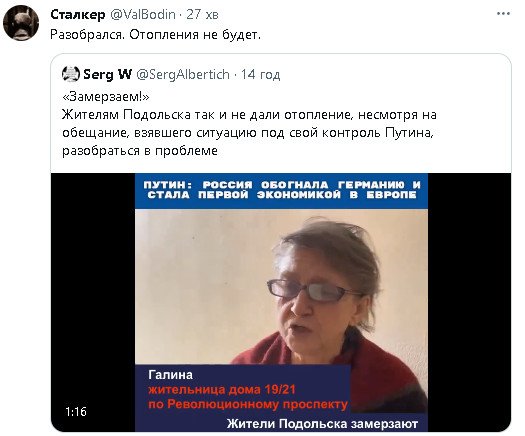Play the Podolsk video thumbnail
525x436 pixels.
point(281,302)
